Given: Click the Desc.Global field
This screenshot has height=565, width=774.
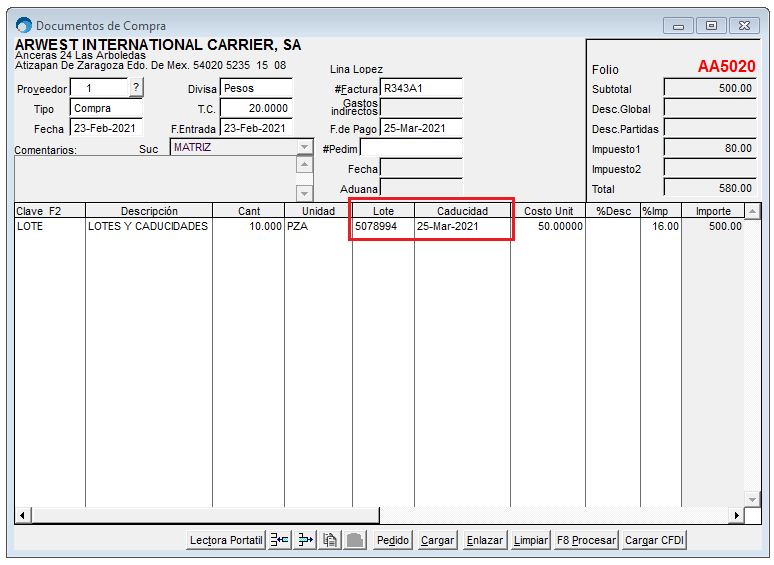Looking at the screenshot, I should point(710,108).
